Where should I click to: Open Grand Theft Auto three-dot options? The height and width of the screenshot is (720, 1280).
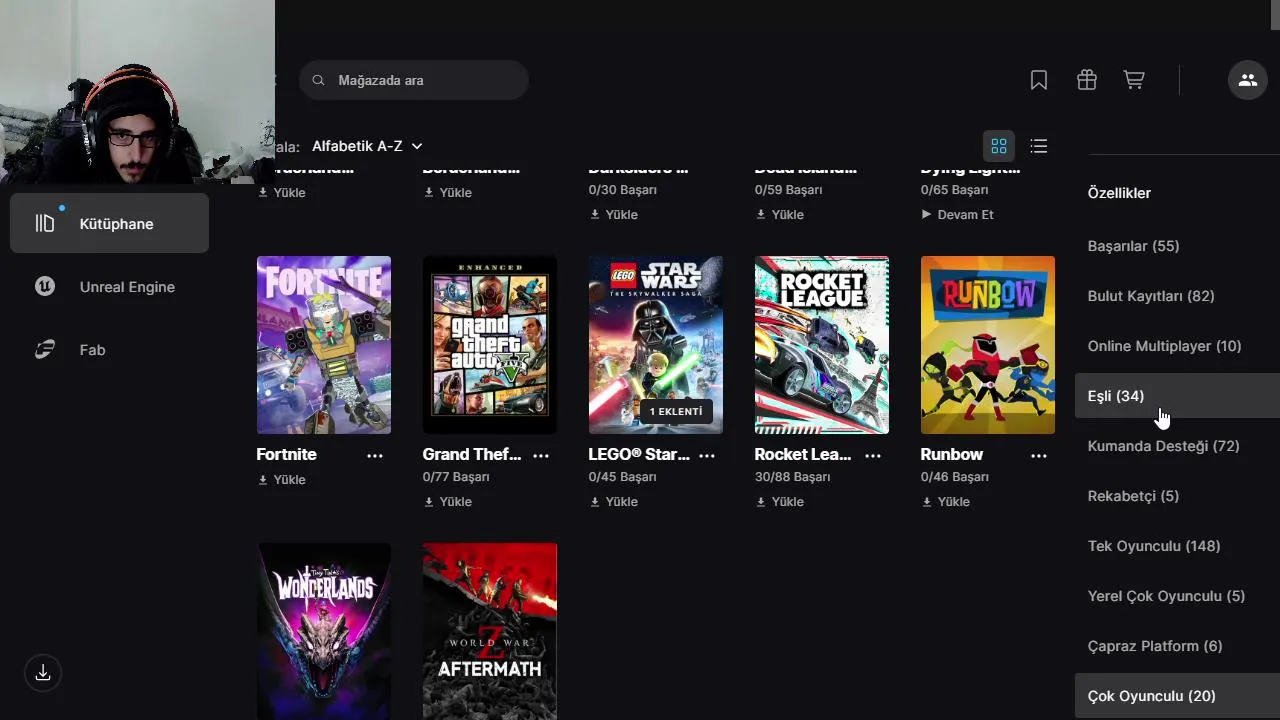tap(541, 455)
